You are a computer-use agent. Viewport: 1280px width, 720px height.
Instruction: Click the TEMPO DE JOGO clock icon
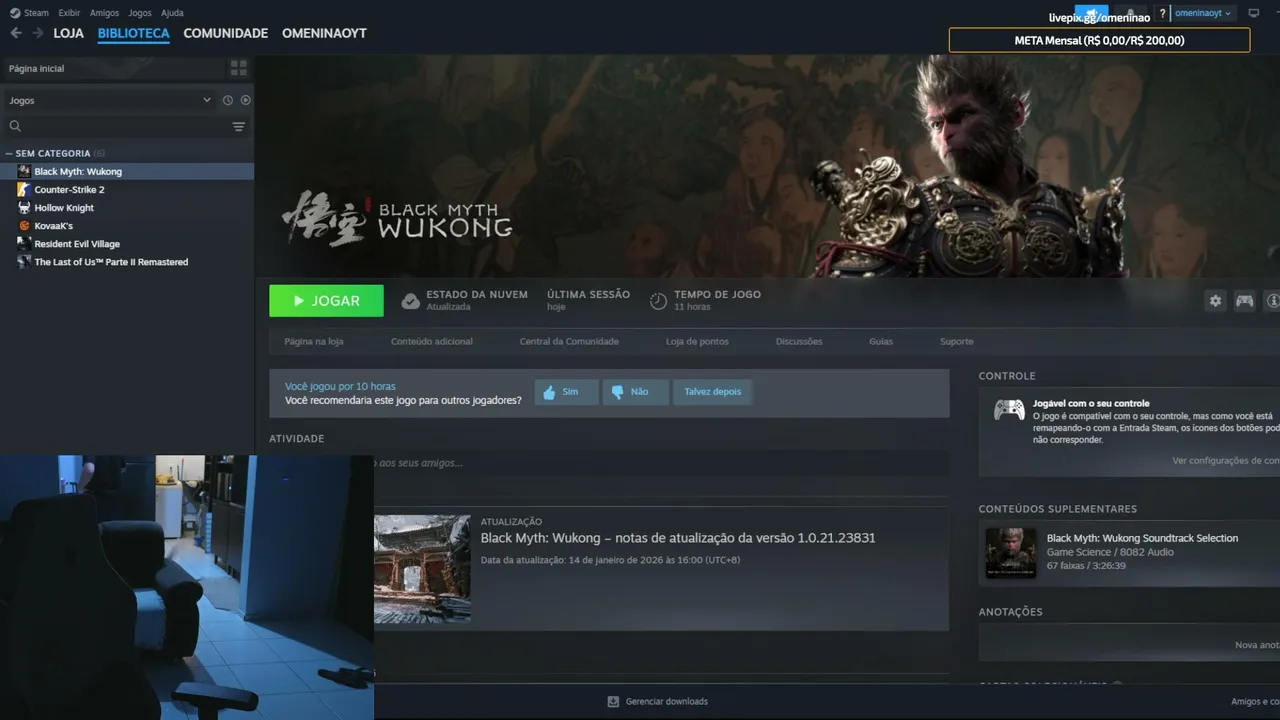point(658,301)
